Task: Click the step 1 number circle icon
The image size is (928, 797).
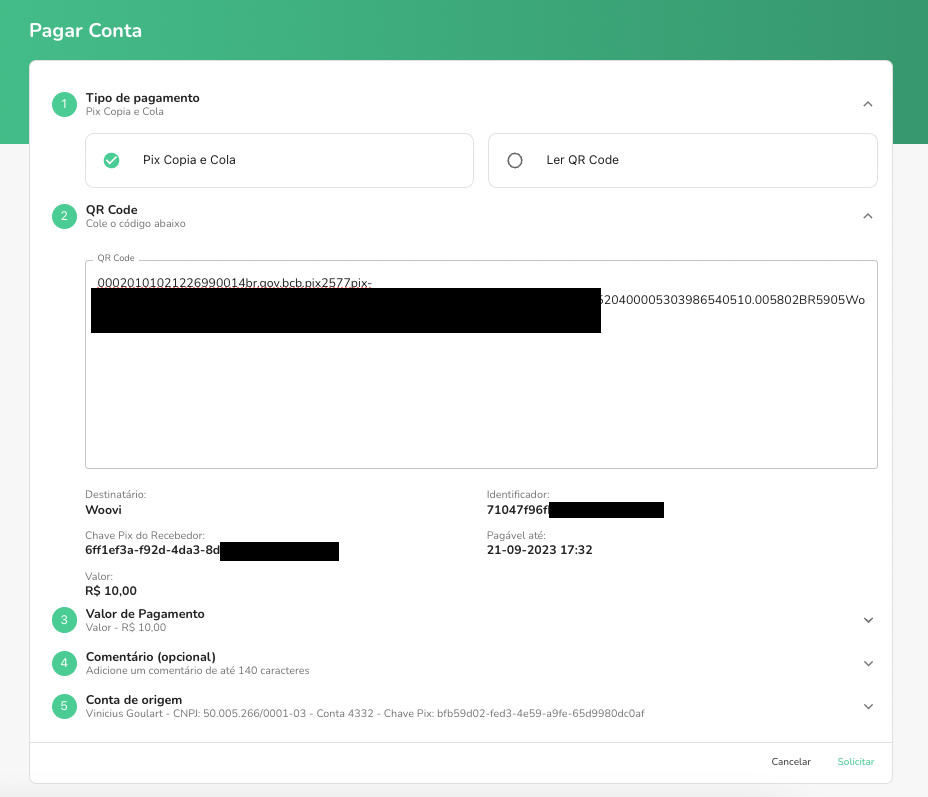Action: coord(64,104)
